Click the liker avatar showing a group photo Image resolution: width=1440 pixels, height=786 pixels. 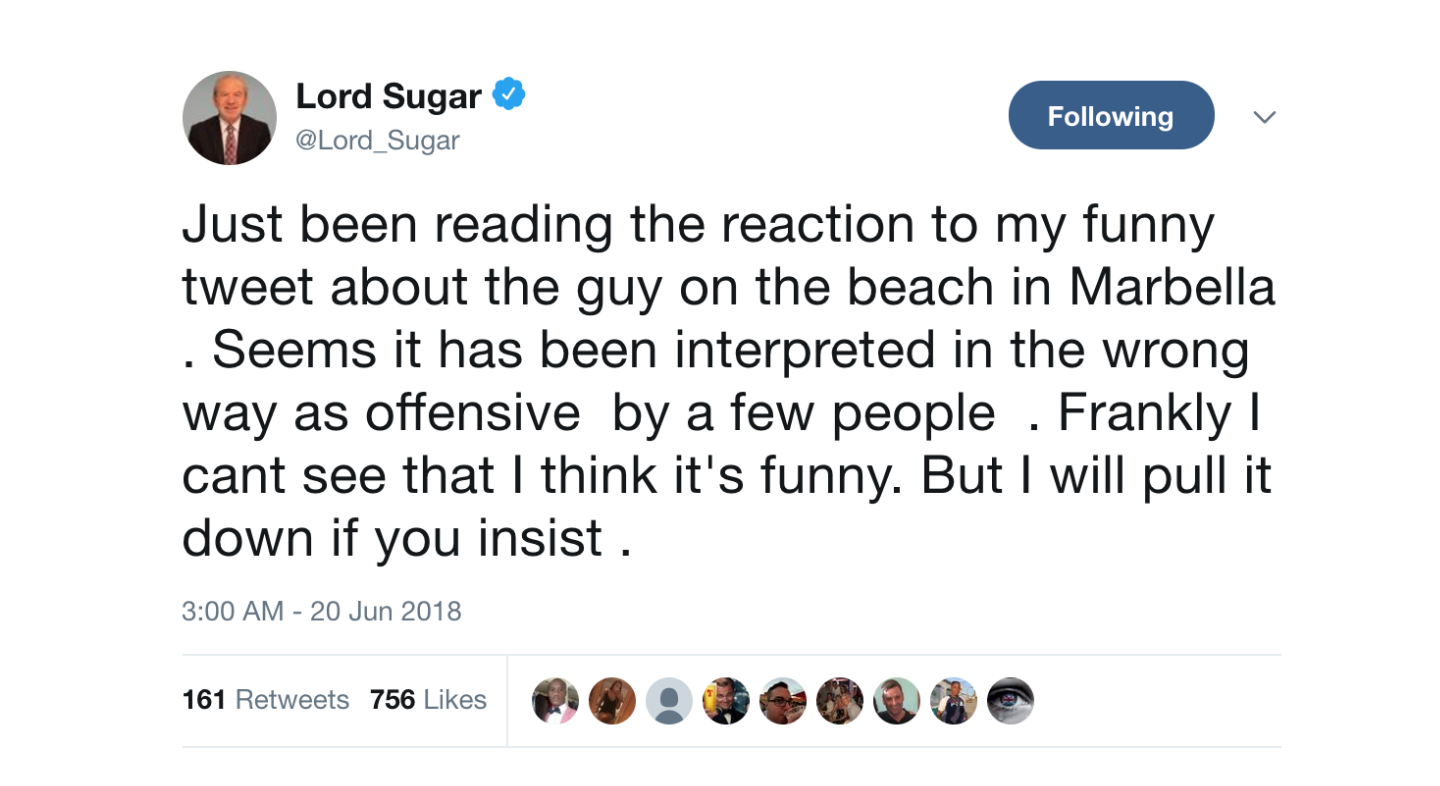click(839, 701)
